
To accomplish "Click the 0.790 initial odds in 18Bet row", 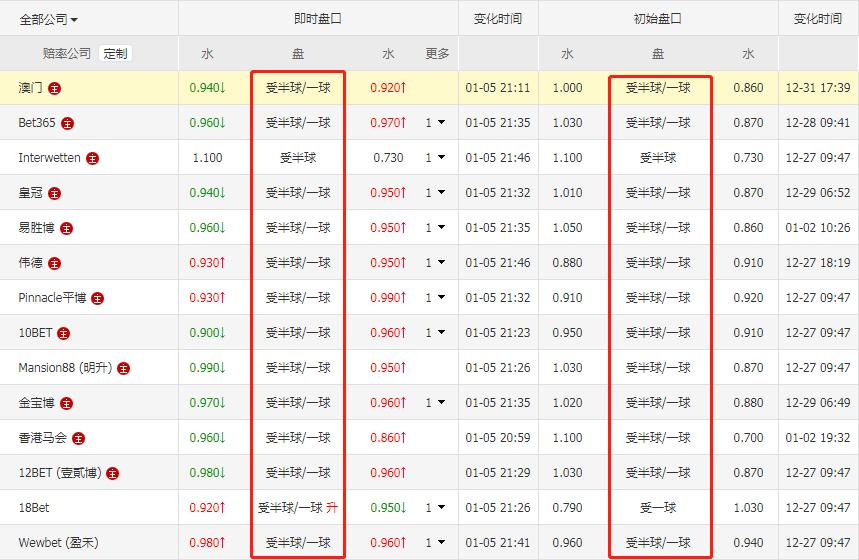I will (568, 508).
